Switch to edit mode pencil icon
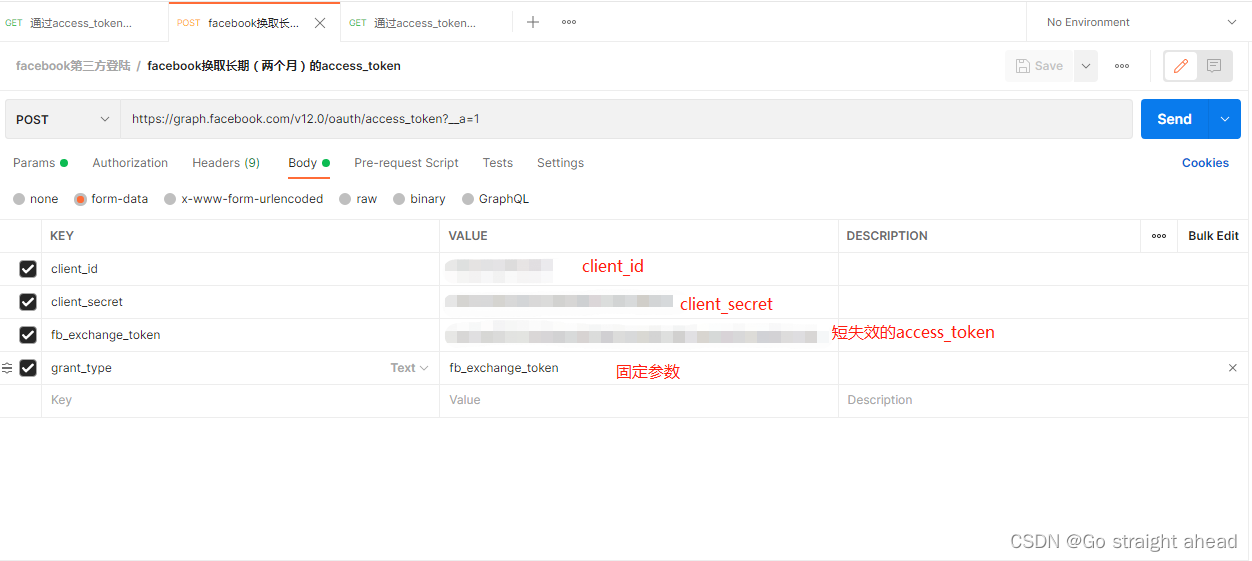This screenshot has width=1252, height=561. pyautogui.click(x=1181, y=66)
